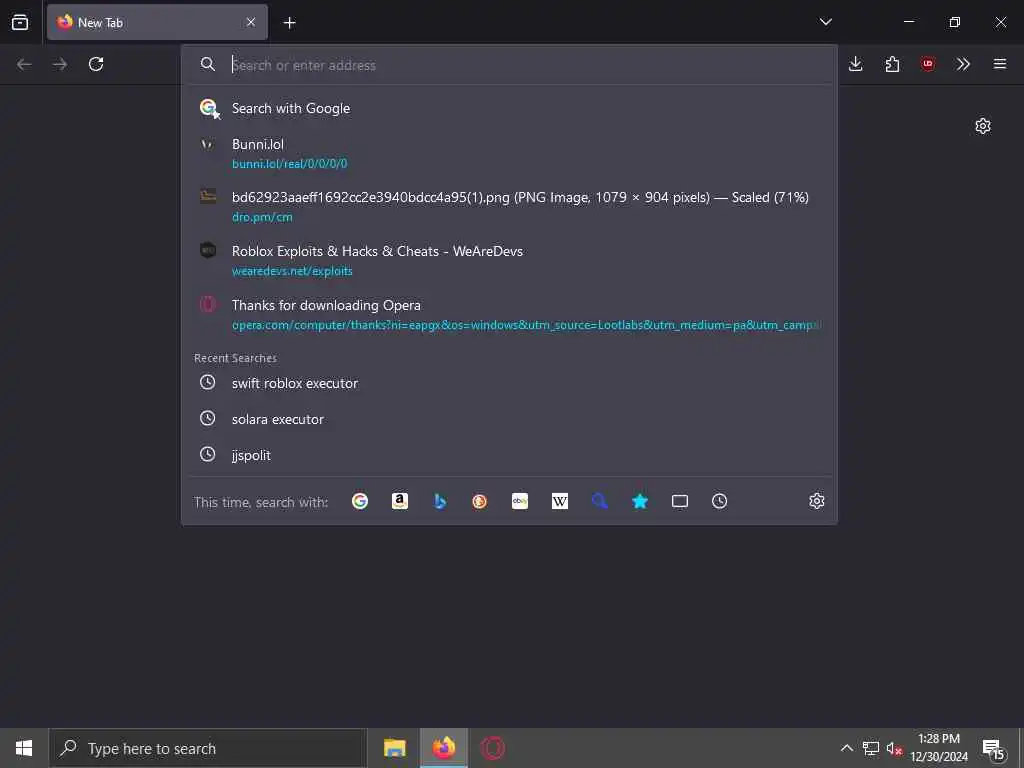The height and width of the screenshot is (768, 1024).
Task: Select the New Tab tab
Action: pos(157,22)
